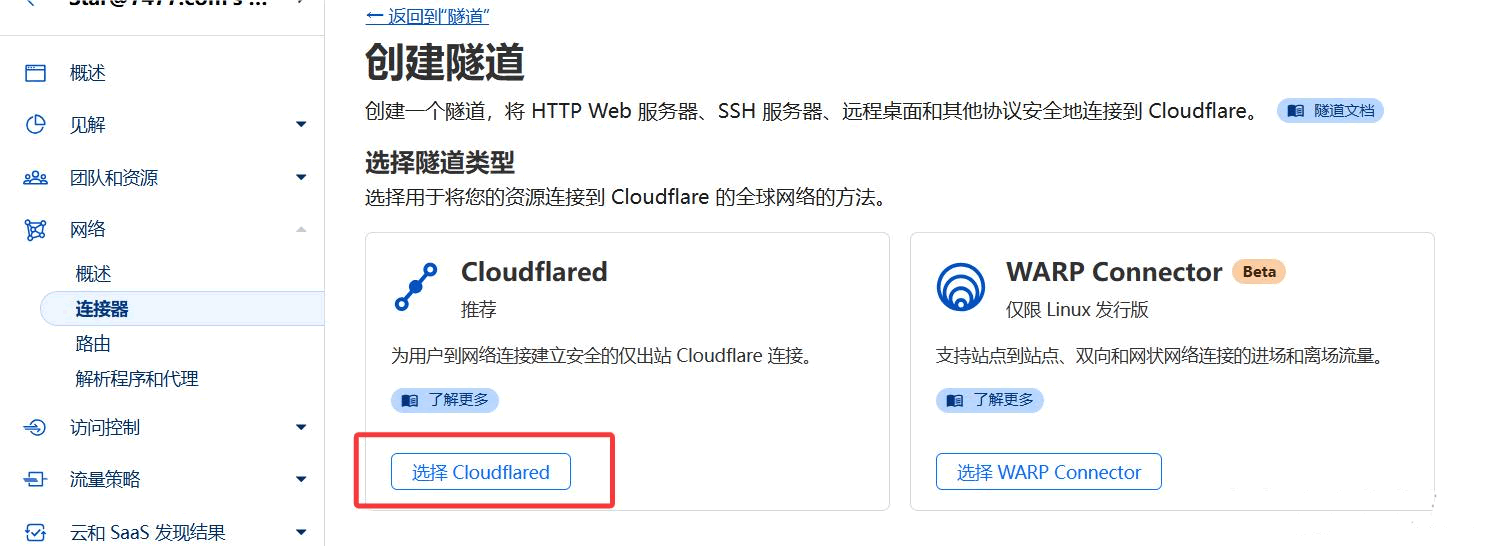Click the 访问控制 arrow icon
Screen dimensions: 1502x546
(35, 428)
